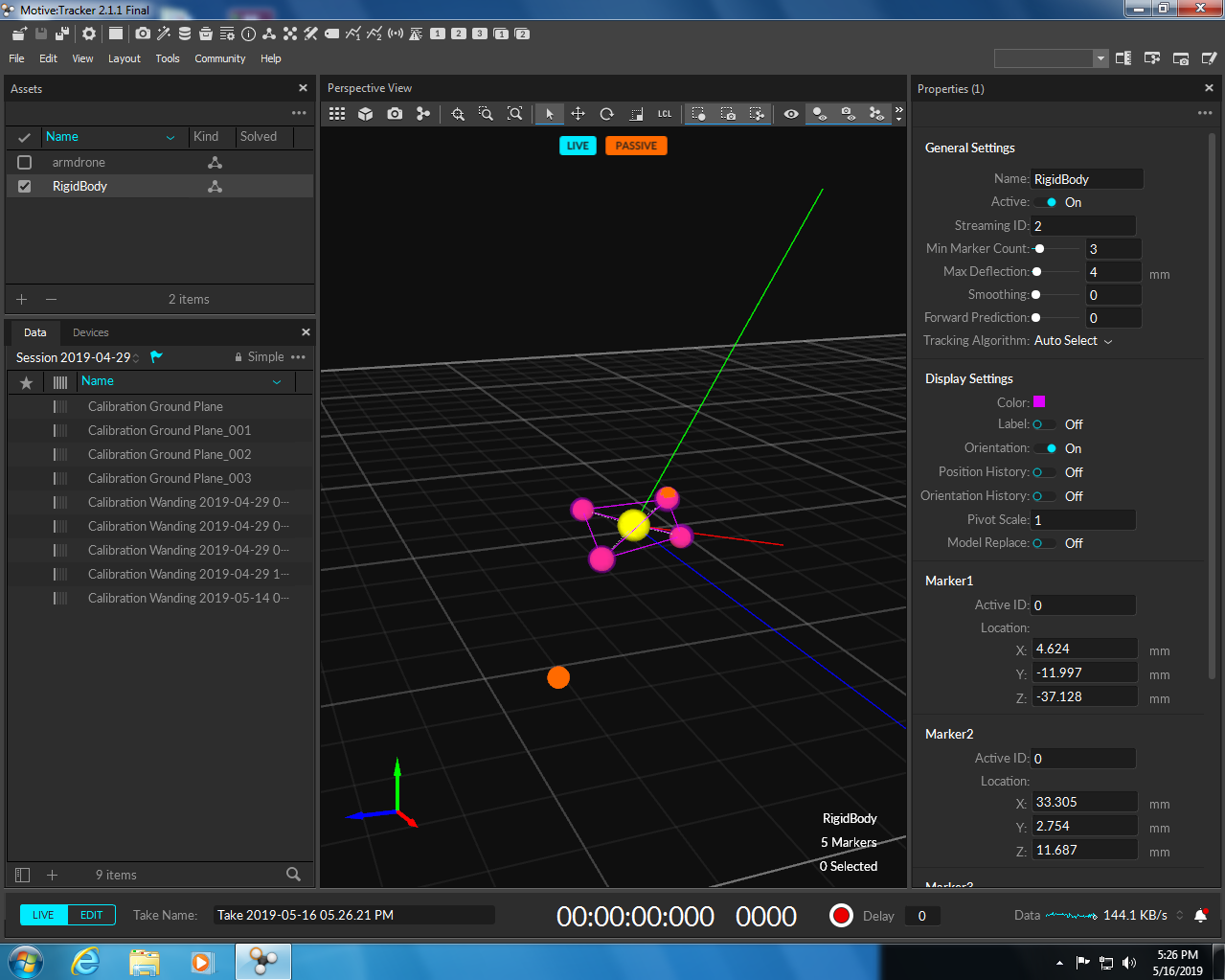The width and height of the screenshot is (1225, 980).
Task: Click the red record button
Action: [x=841, y=916]
